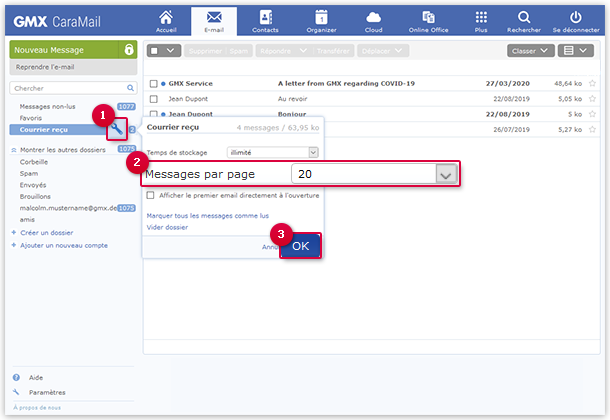Image resolution: width=610 pixels, height=420 pixels.
Task: Open the select-all checkbox dropdown in toolbar
Action: click(164, 51)
